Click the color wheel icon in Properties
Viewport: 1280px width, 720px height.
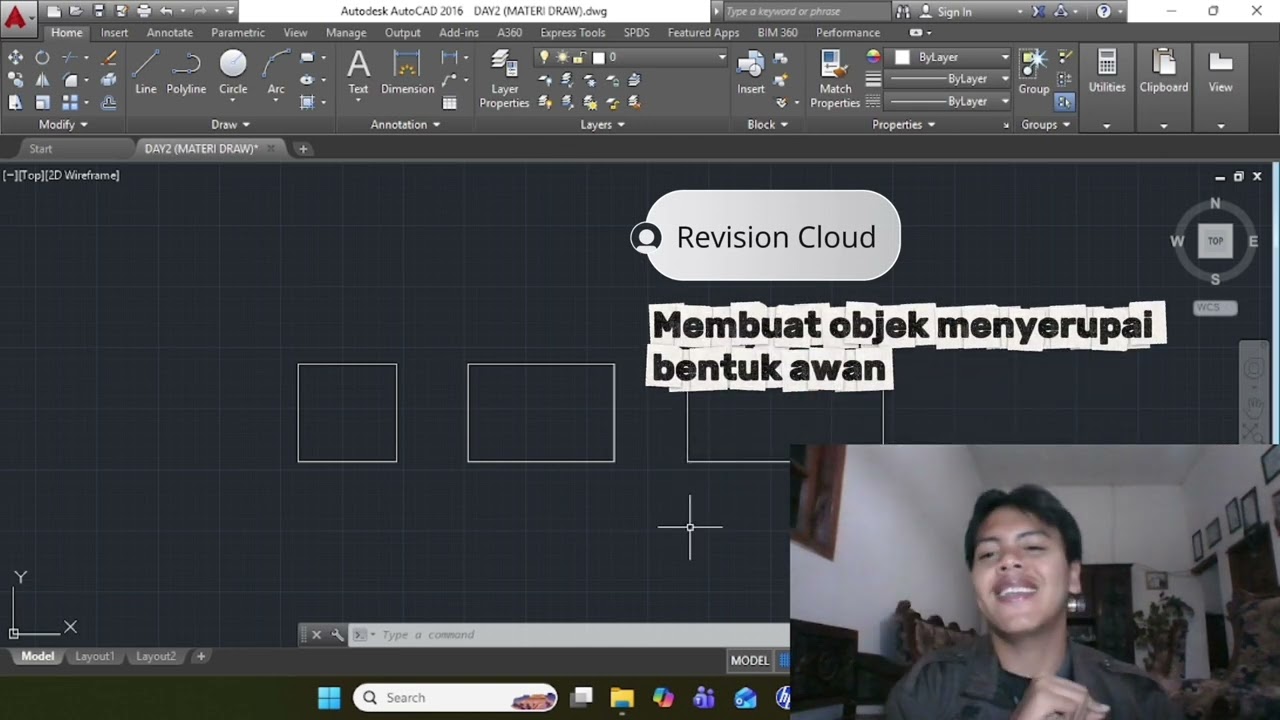(x=873, y=57)
